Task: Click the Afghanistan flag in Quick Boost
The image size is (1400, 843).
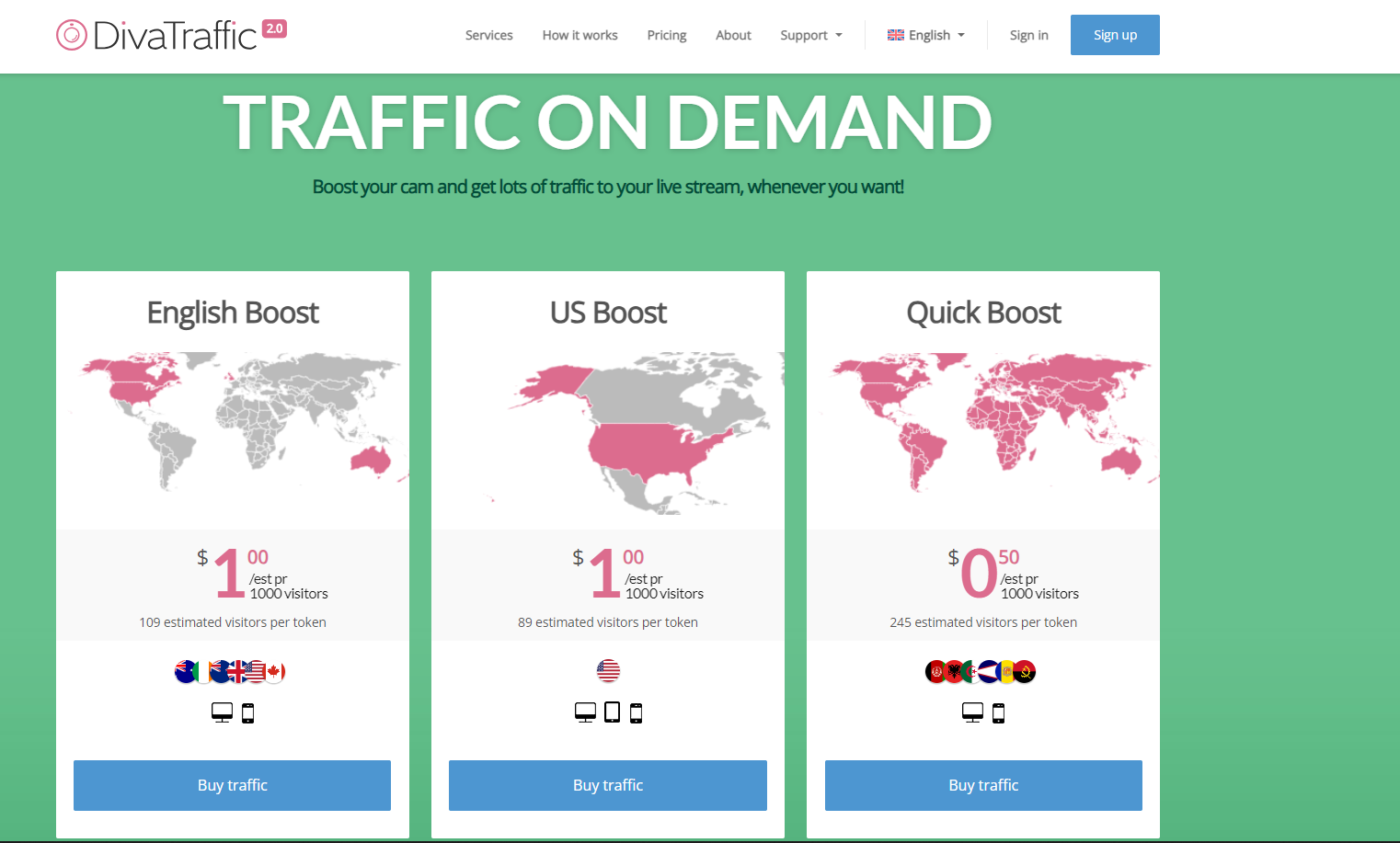Action: tap(935, 671)
